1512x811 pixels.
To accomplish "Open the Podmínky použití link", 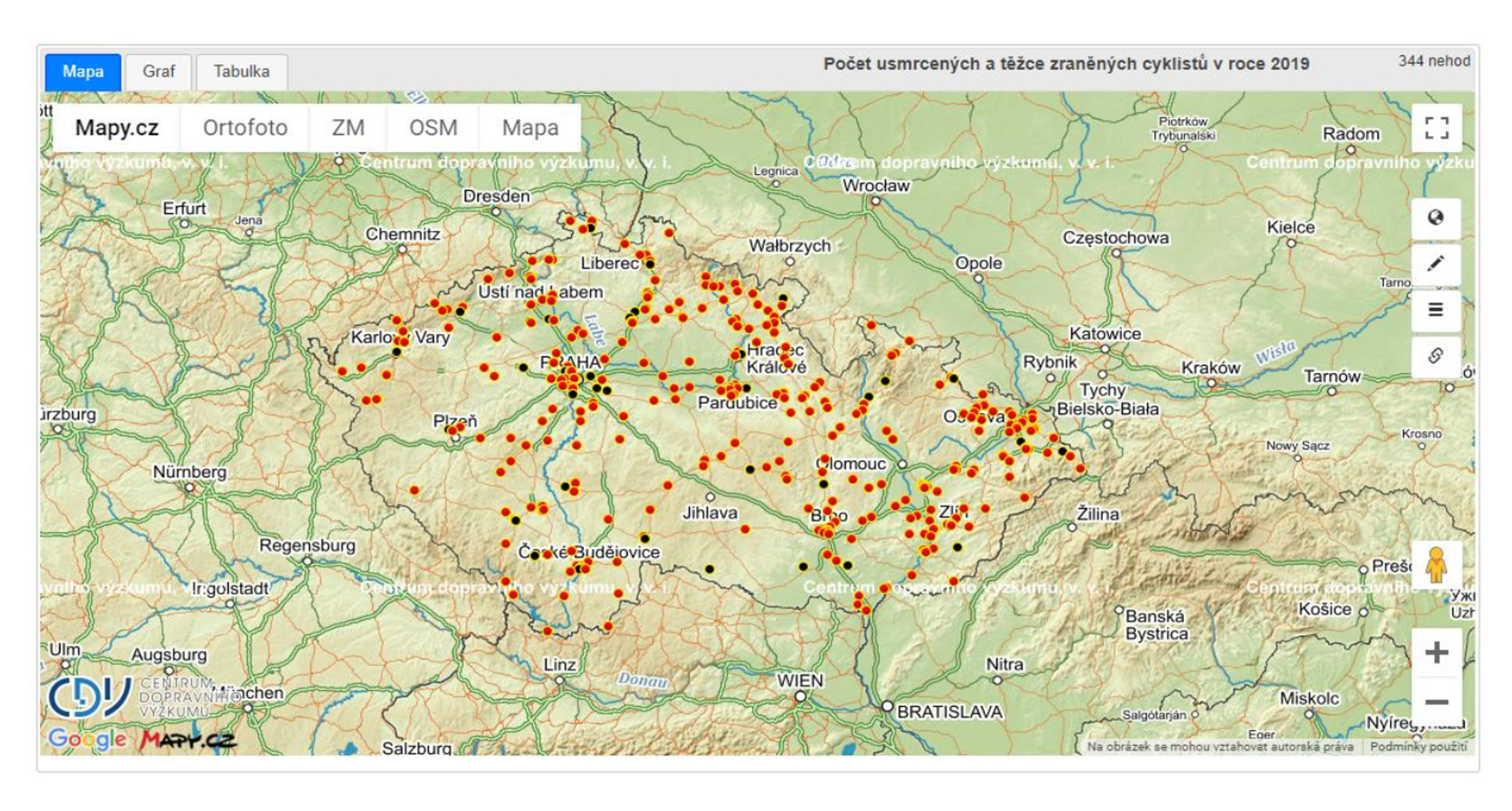I will click(x=1418, y=747).
